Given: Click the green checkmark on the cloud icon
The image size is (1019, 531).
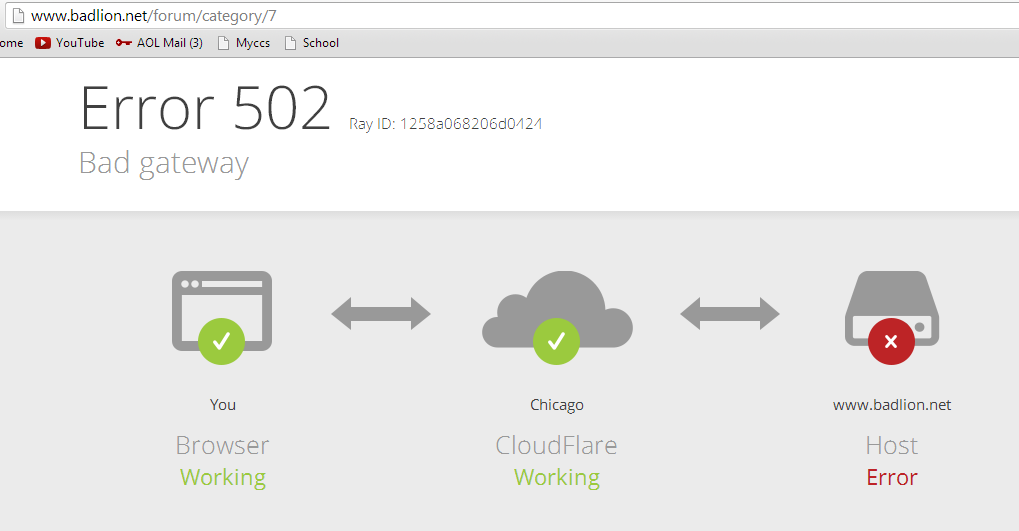Looking at the screenshot, I should point(556,341).
